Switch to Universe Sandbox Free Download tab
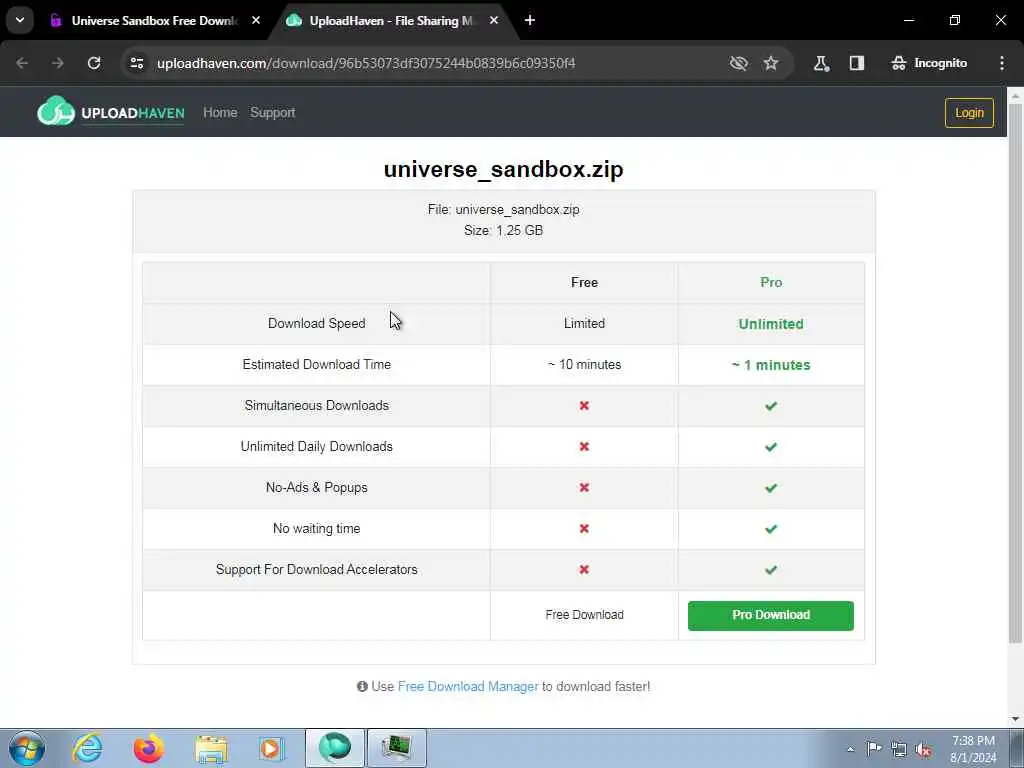 (x=152, y=21)
